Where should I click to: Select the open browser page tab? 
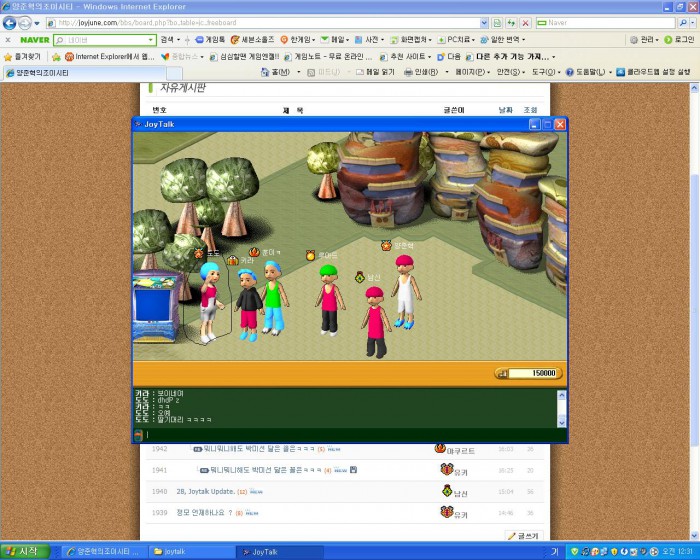coord(42,72)
